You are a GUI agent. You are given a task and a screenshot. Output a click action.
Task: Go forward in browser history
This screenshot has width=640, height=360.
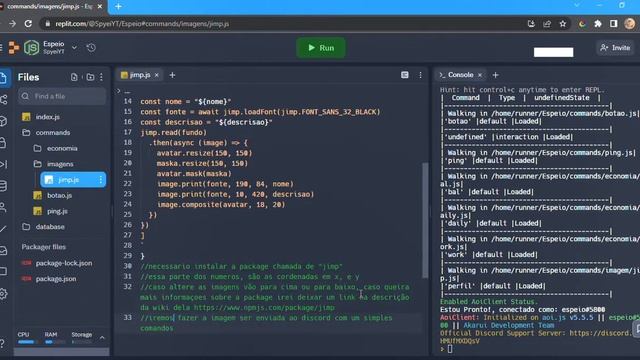tap(13, 24)
